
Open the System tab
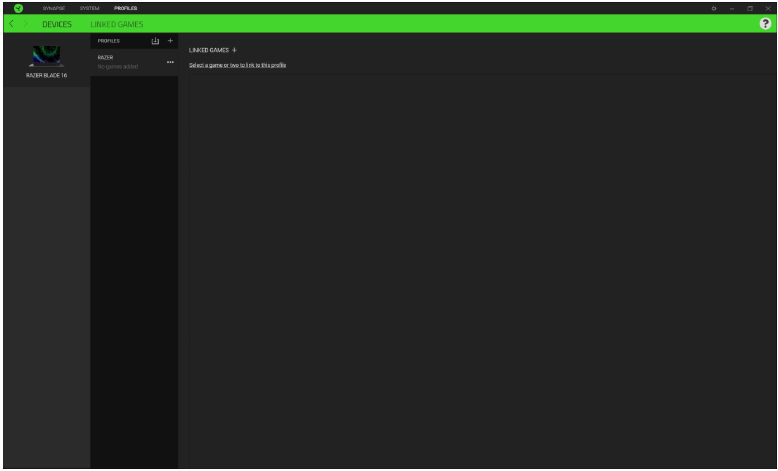point(89,8)
